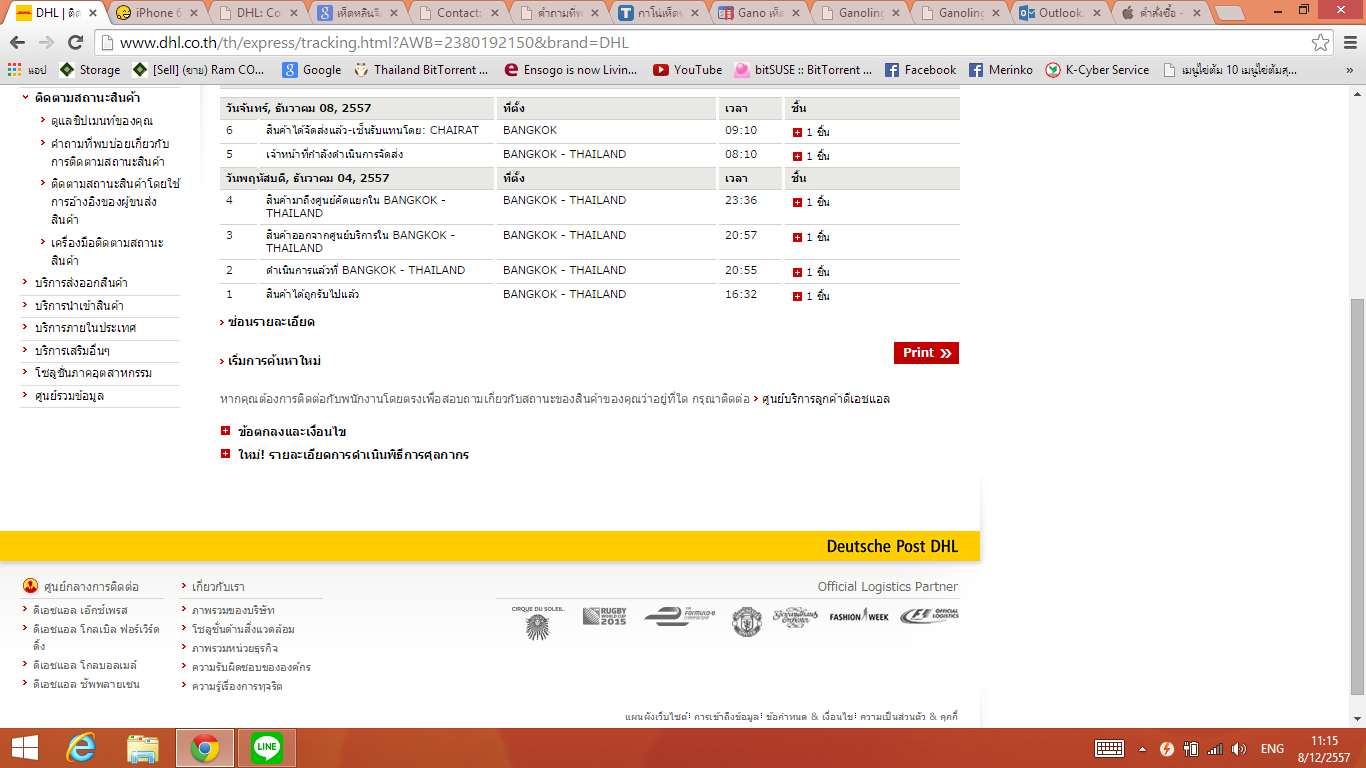Expand piece details for row 2 at 20:55
The height and width of the screenshot is (768, 1366).
(797, 272)
